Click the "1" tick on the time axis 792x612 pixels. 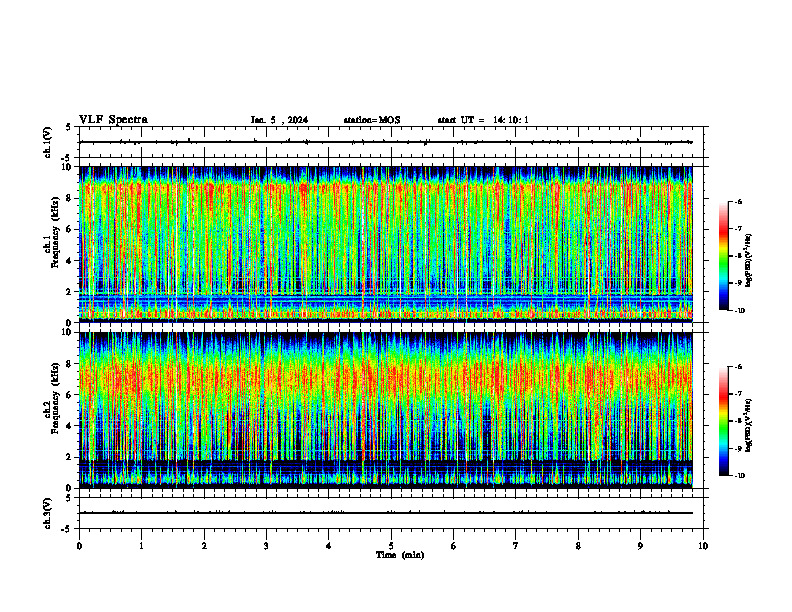coord(141,546)
